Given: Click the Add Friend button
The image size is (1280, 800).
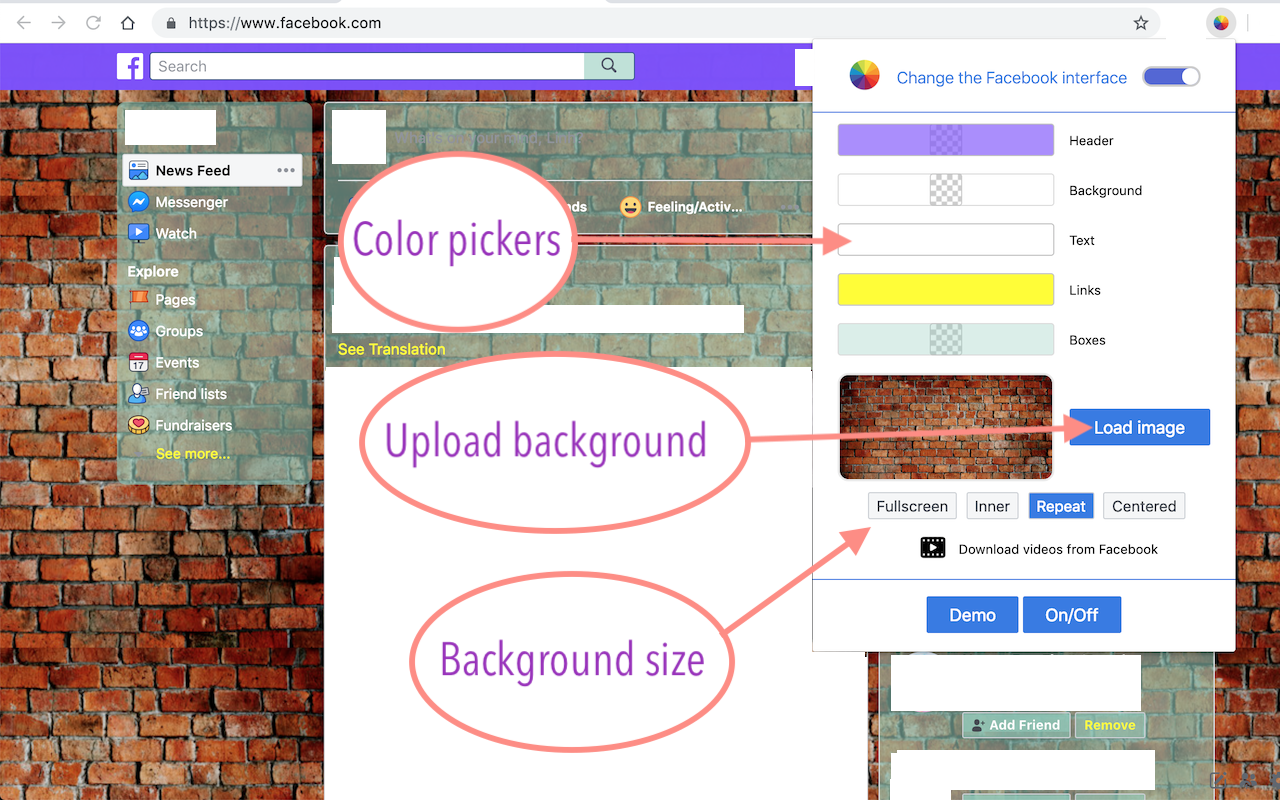Looking at the screenshot, I should tap(1016, 725).
